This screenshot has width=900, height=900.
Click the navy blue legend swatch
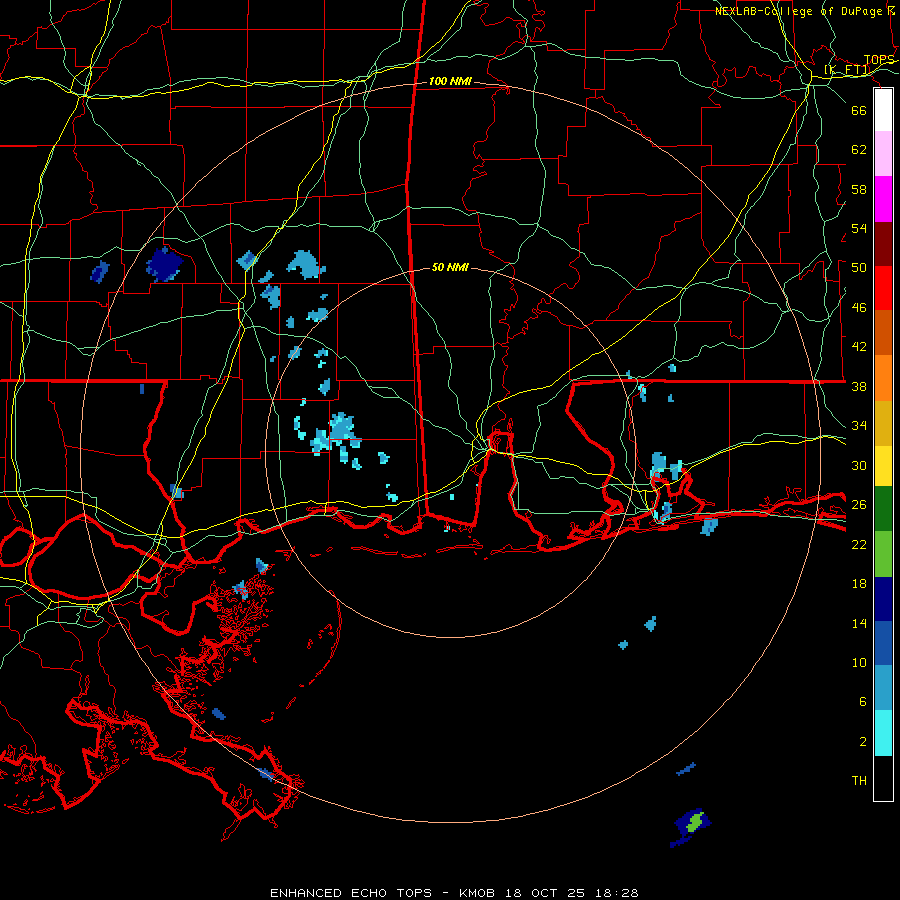click(x=883, y=599)
